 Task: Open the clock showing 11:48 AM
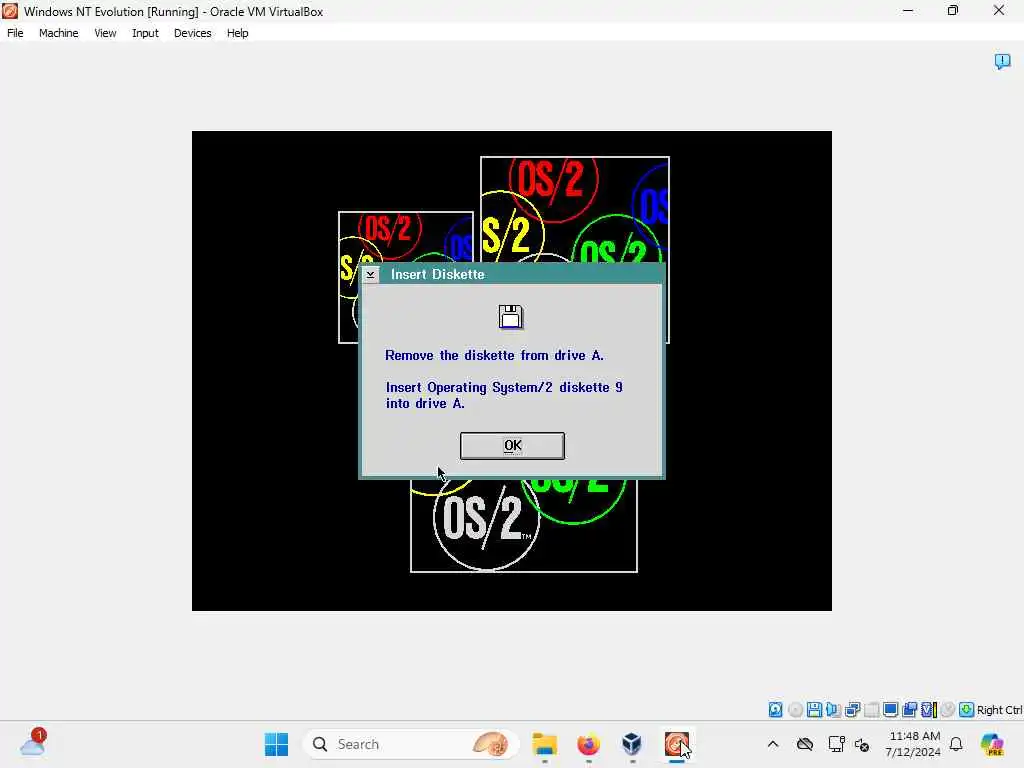(x=914, y=744)
